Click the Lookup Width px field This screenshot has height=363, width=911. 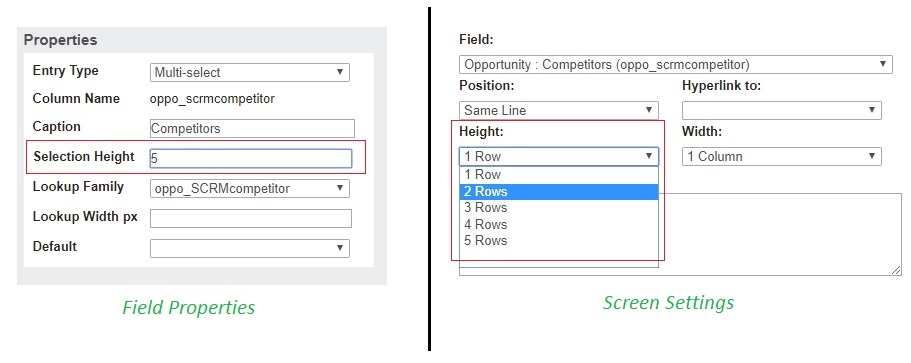pos(251,218)
